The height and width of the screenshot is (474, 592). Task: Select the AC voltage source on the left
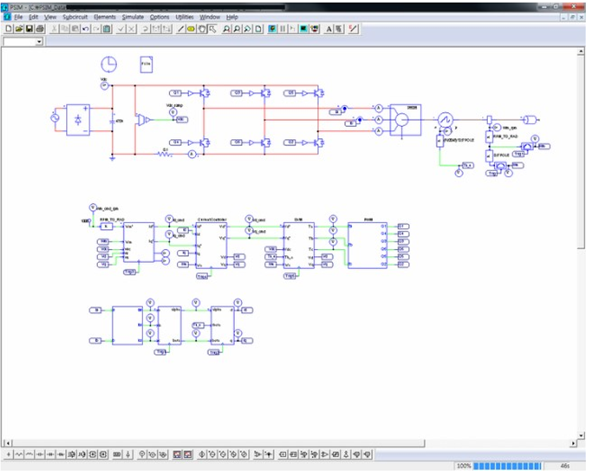pyautogui.click(x=55, y=117)
